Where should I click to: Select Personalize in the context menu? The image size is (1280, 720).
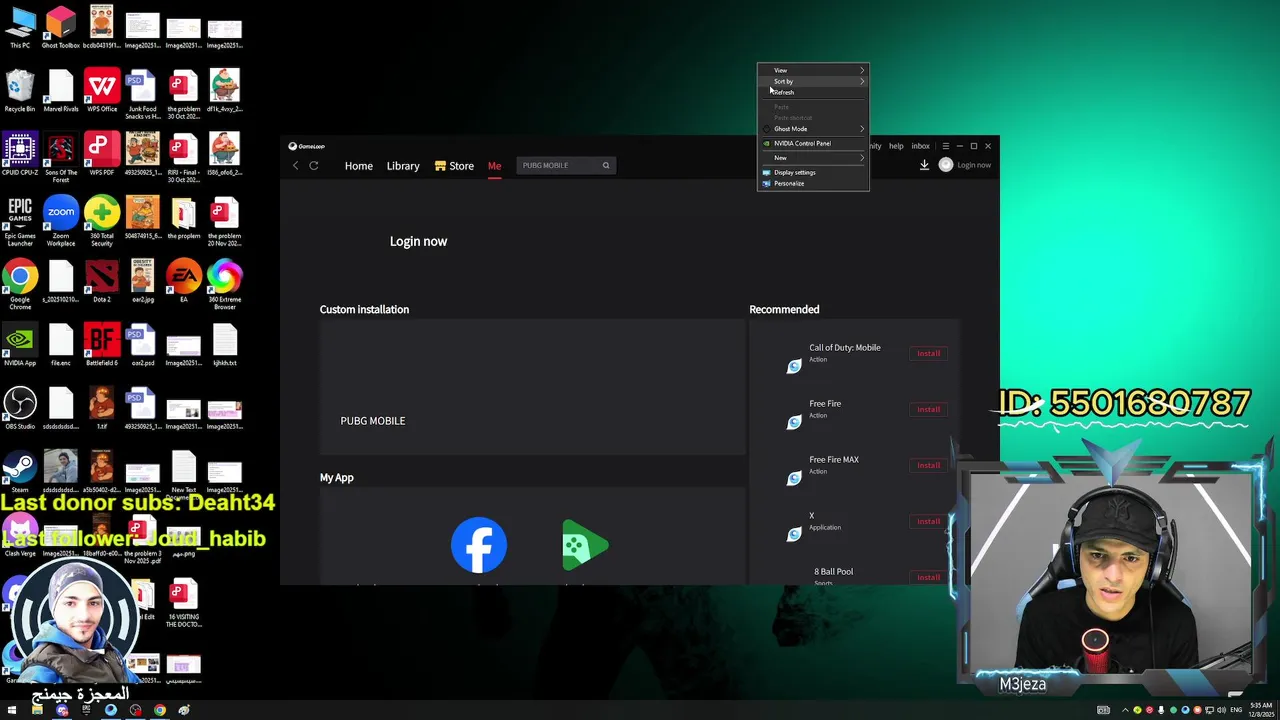point(813,184)
